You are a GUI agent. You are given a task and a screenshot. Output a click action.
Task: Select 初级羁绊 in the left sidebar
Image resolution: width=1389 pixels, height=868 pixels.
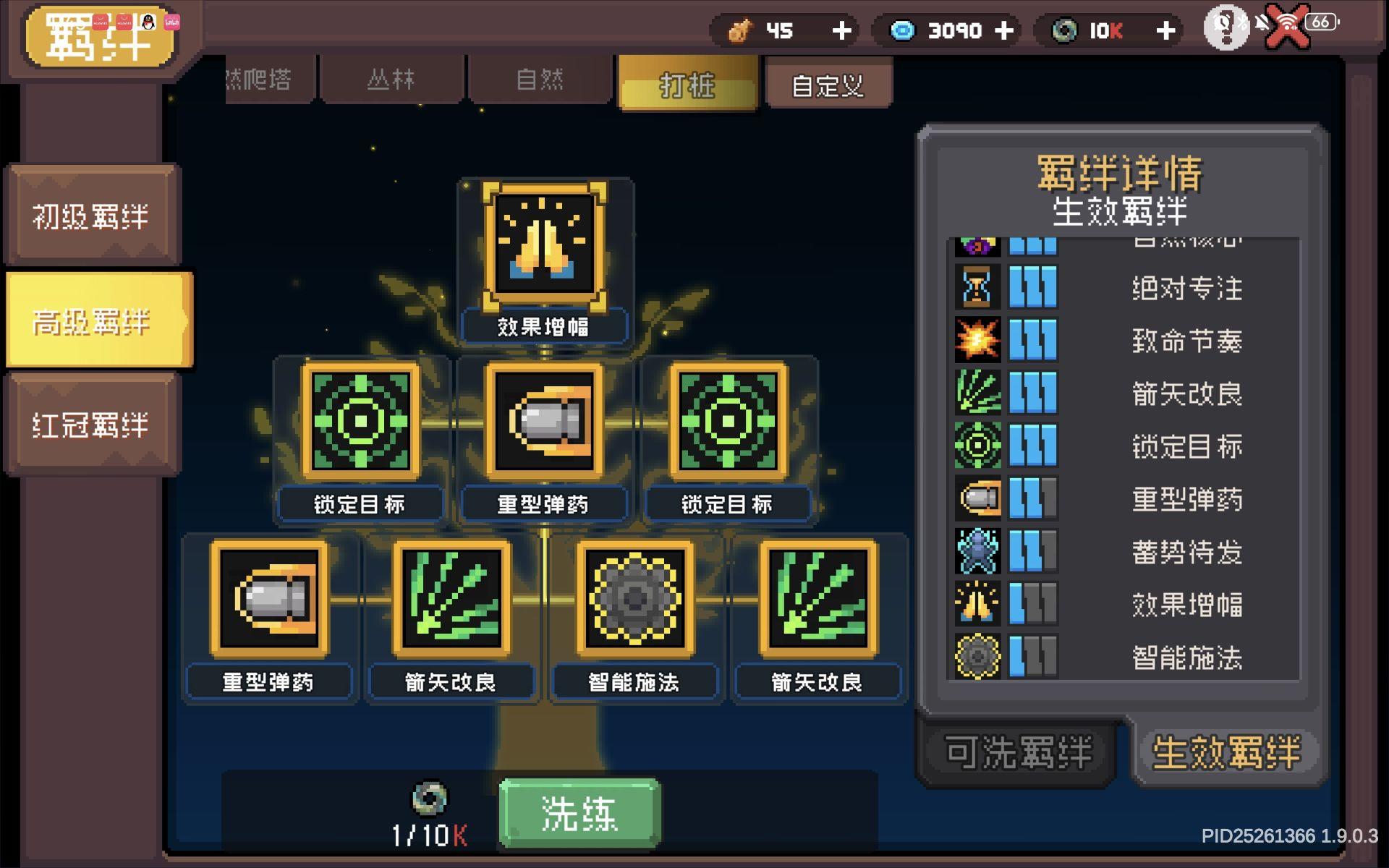(91, 216)
